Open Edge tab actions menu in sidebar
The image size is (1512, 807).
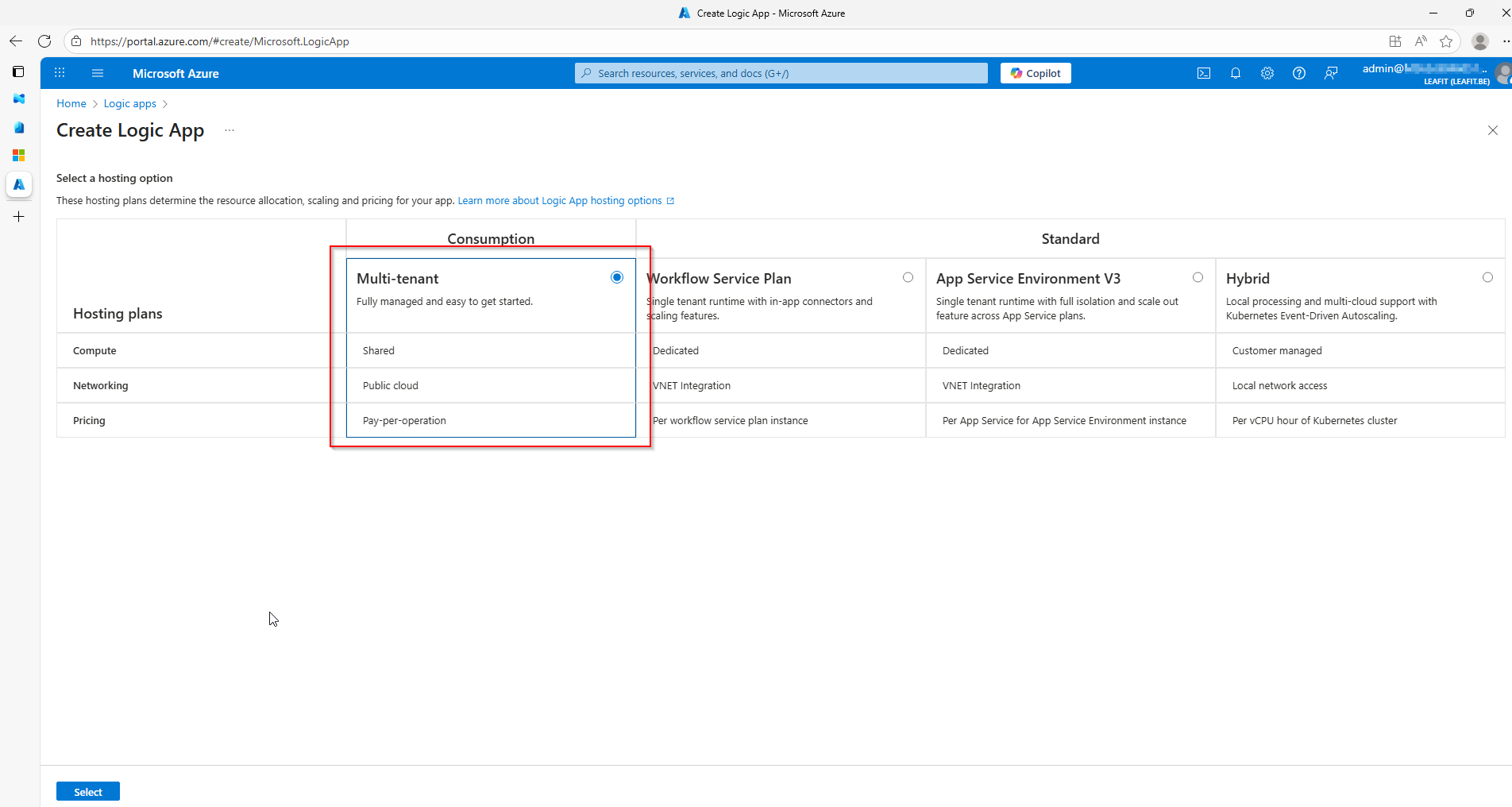pyautogui.click(x=19, y=71)
